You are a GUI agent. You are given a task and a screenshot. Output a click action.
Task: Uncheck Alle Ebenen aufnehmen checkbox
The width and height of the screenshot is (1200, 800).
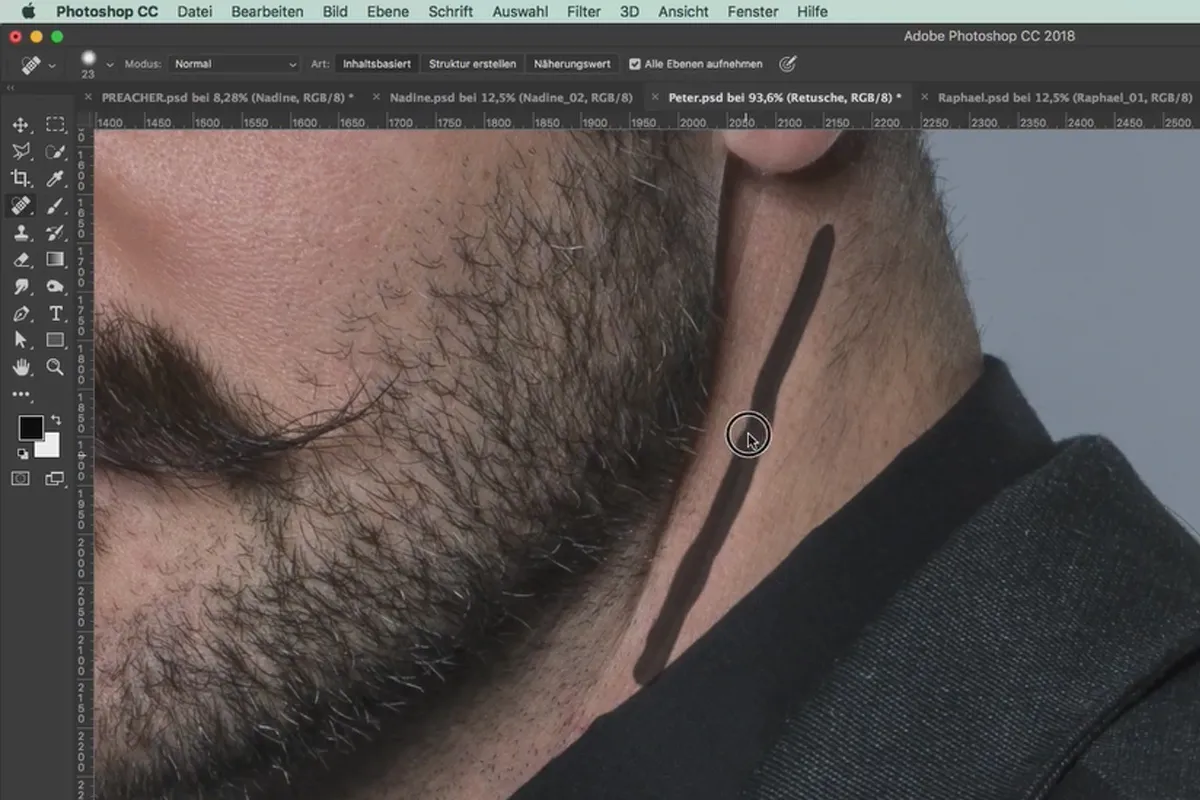[635, 64]
